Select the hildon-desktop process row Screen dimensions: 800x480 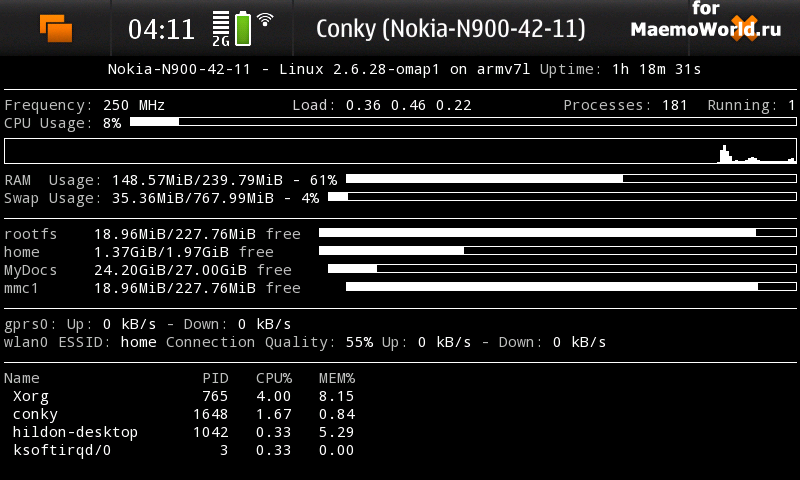click(180, 432)
